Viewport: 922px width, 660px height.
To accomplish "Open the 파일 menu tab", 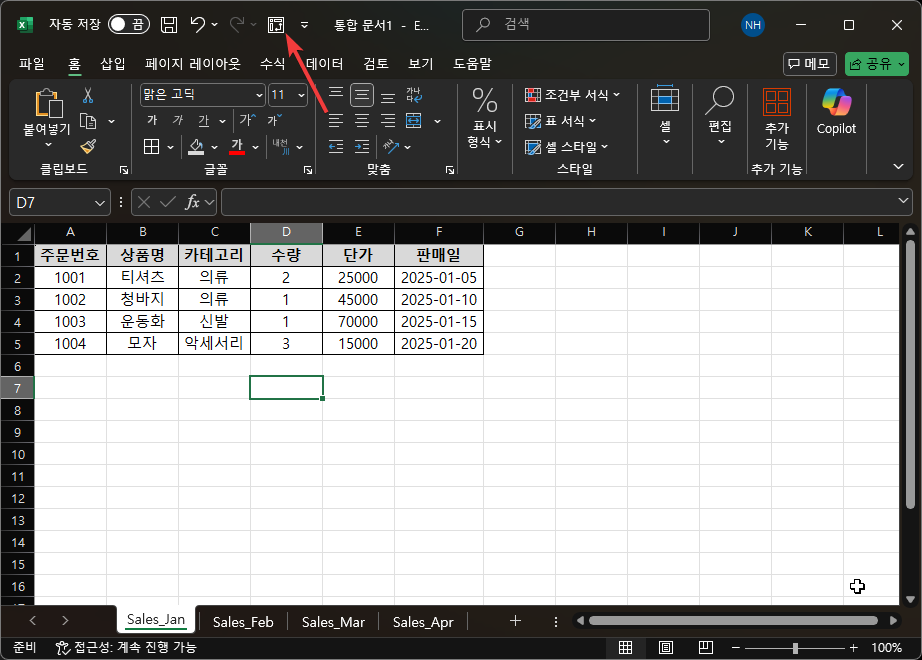I will 31,64.
